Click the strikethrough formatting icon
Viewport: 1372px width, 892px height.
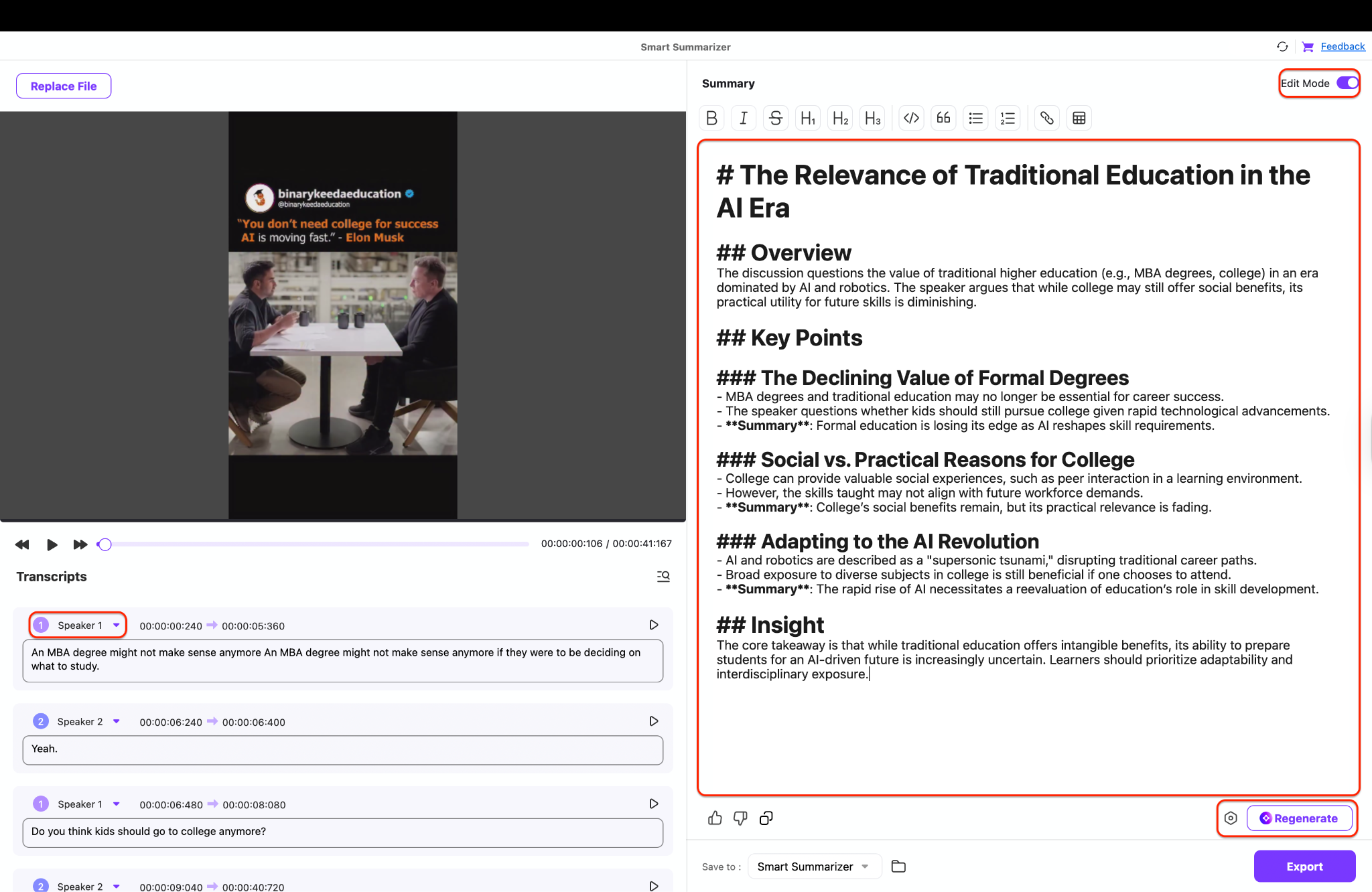[776, 118]
